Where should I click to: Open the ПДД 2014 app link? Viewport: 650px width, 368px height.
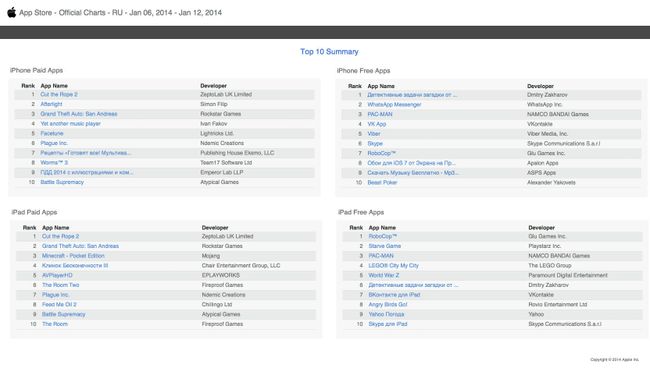87,172
